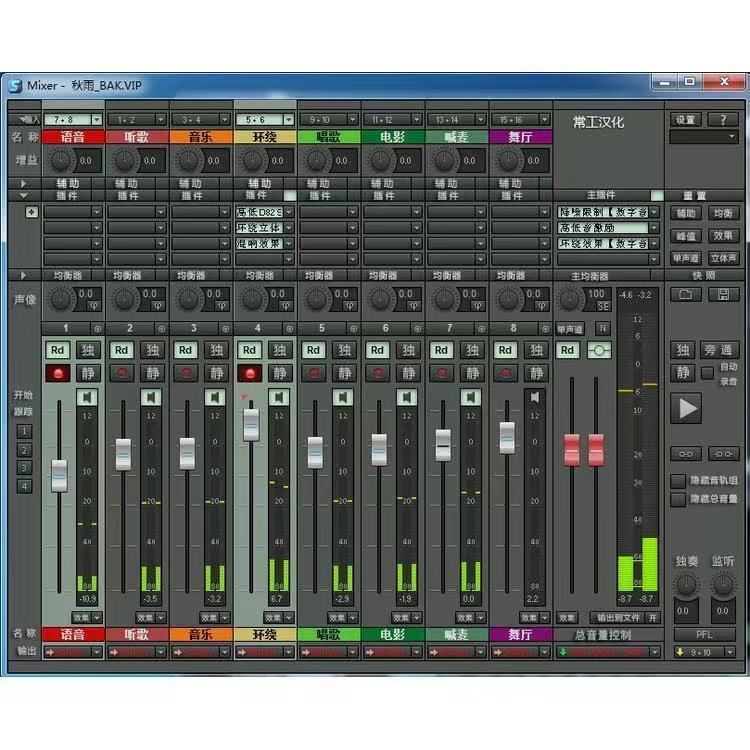Click the master 单声道 button
Image resolution: width=750 pixels, height=750 pixels.
(x=570, y=329)
